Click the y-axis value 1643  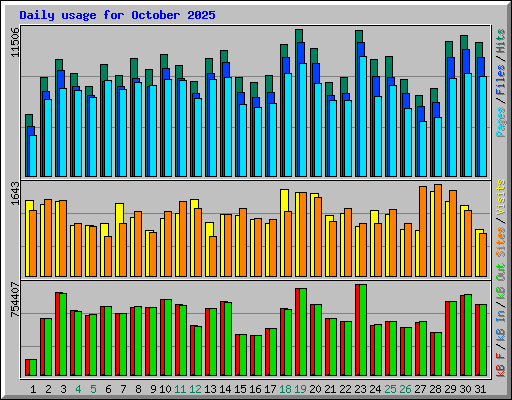click(15, 193)
